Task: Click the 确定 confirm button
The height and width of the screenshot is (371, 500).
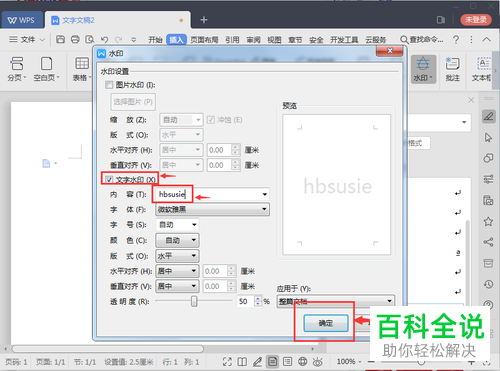Action: [x=326, y=323]
